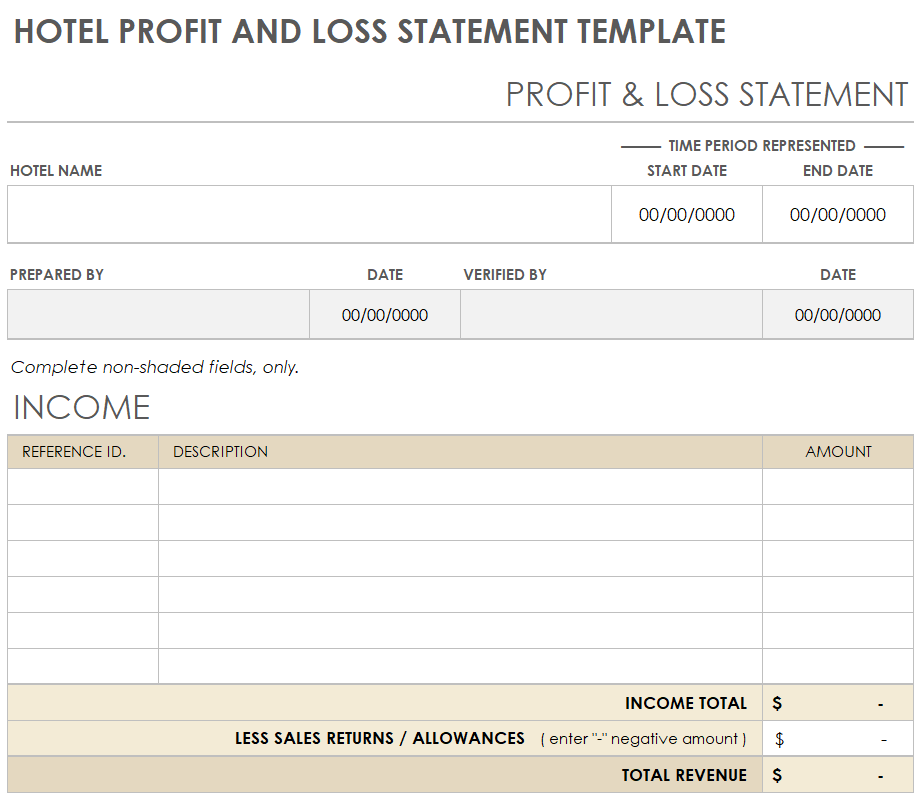Select the date cell beside Verified By
Viewport: 921px width, 802px height.
point(838,315)
